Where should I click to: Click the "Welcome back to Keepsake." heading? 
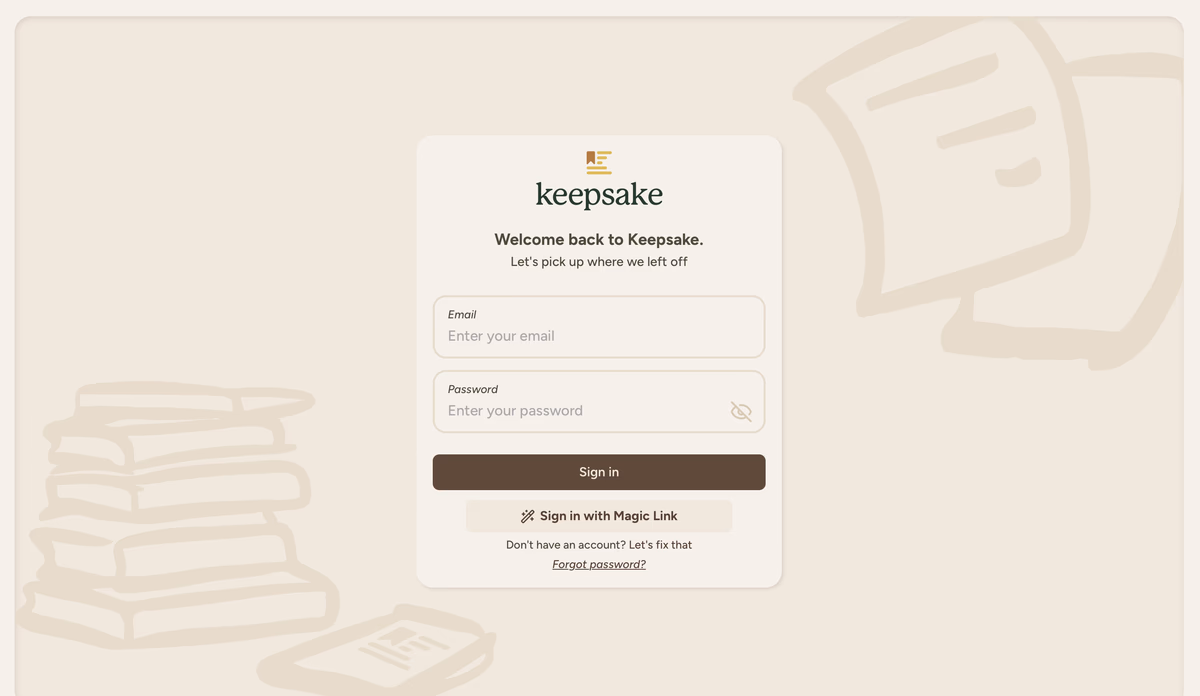coord(599,239)
